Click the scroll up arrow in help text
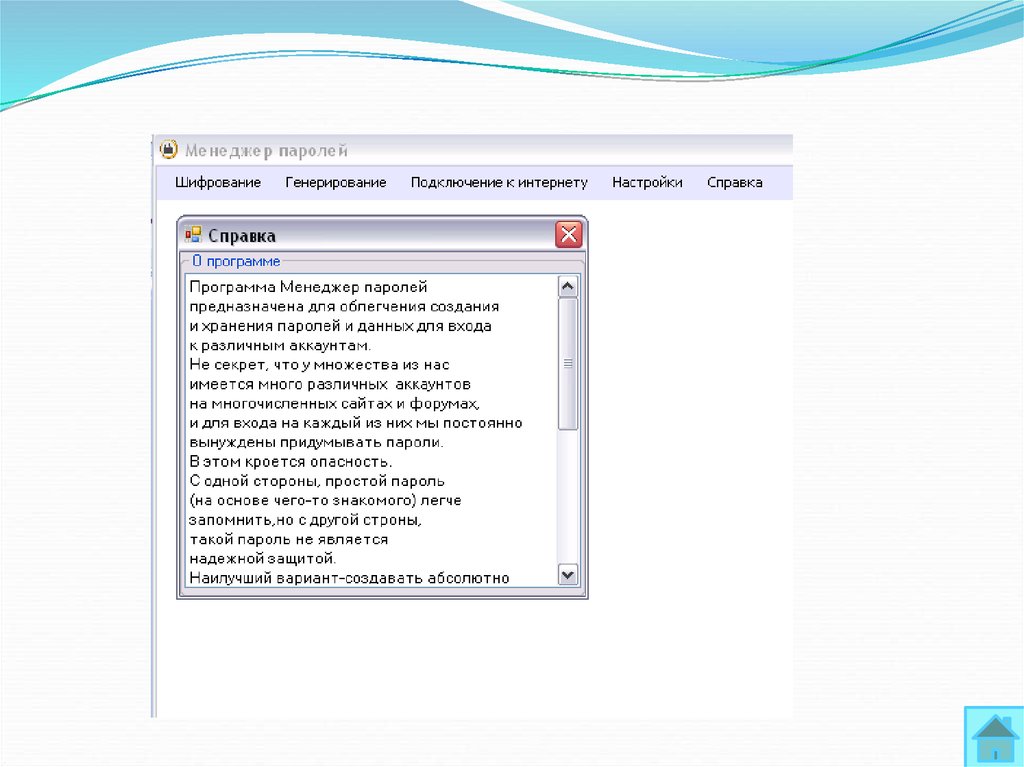This screenshot has width=1024, height=767. (568, 287)
